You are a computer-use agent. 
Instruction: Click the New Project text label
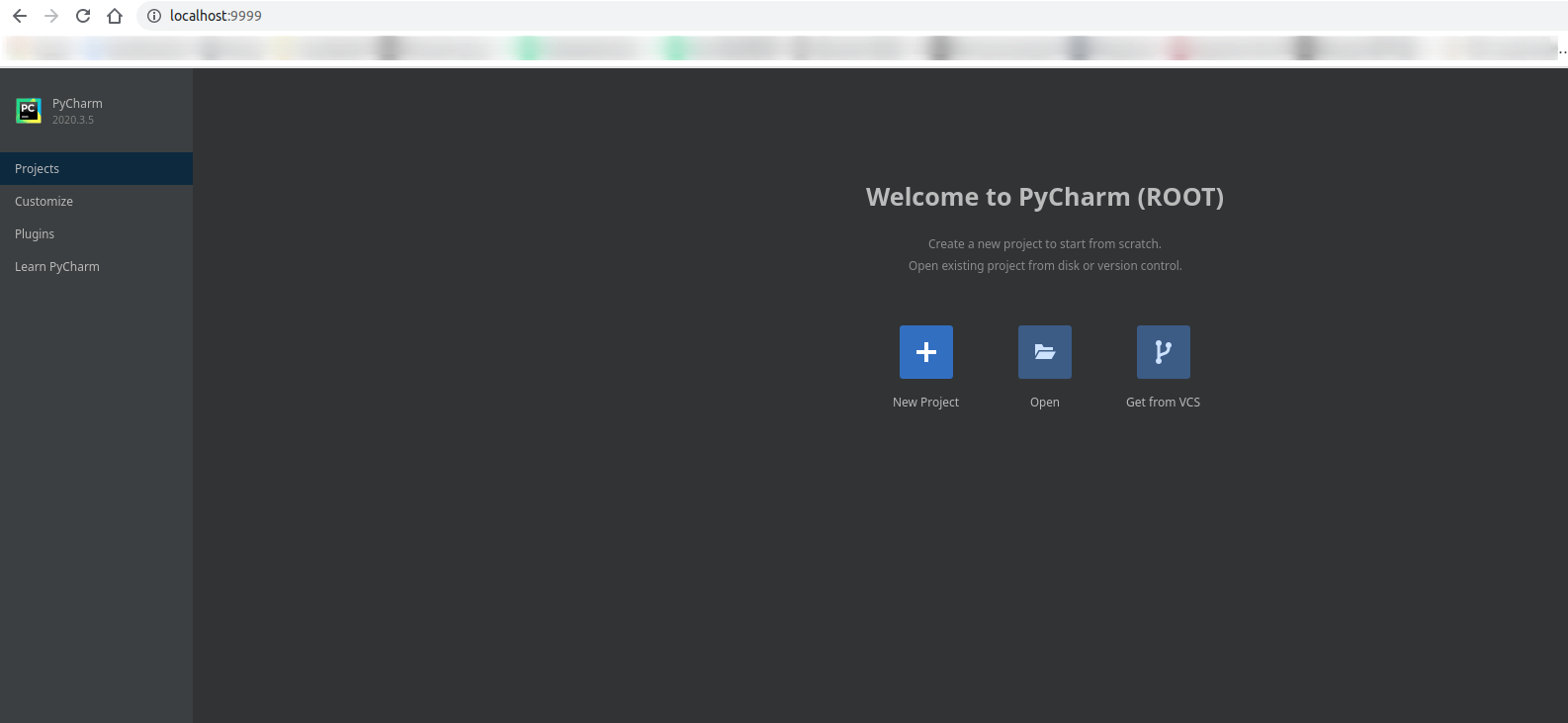[925, 403]
